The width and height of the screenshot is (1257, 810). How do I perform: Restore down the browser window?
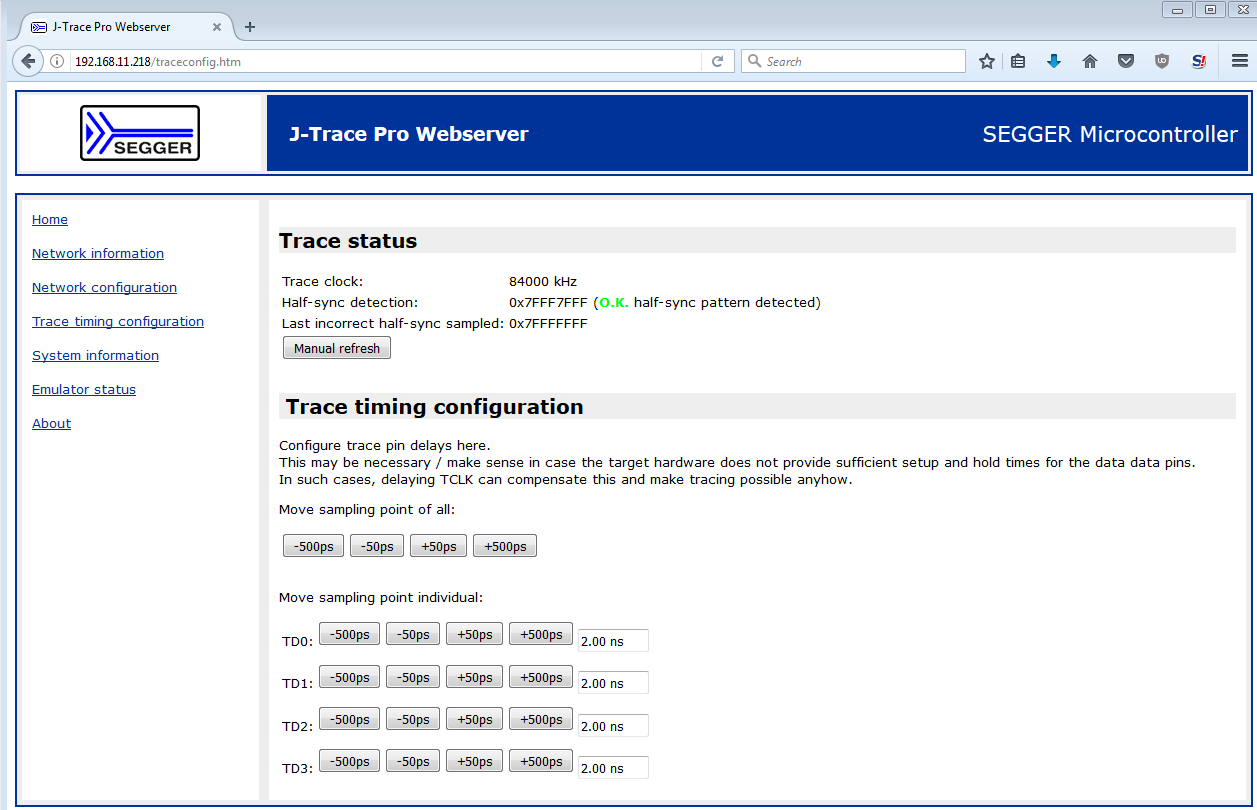point(1210,9)
